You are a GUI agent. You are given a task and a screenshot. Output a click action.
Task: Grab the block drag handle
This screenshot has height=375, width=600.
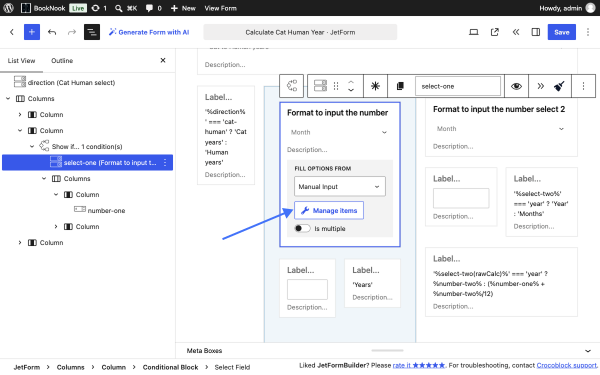(x=336, y=86)
